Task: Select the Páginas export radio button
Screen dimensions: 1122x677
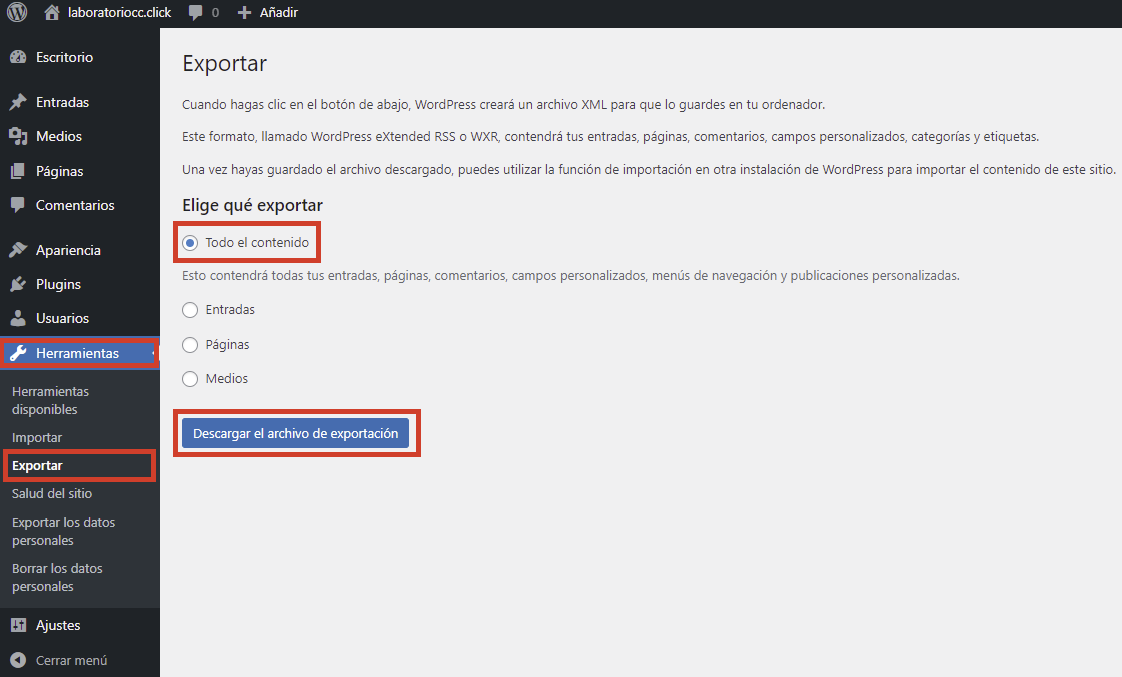Action: coord(190,345)
